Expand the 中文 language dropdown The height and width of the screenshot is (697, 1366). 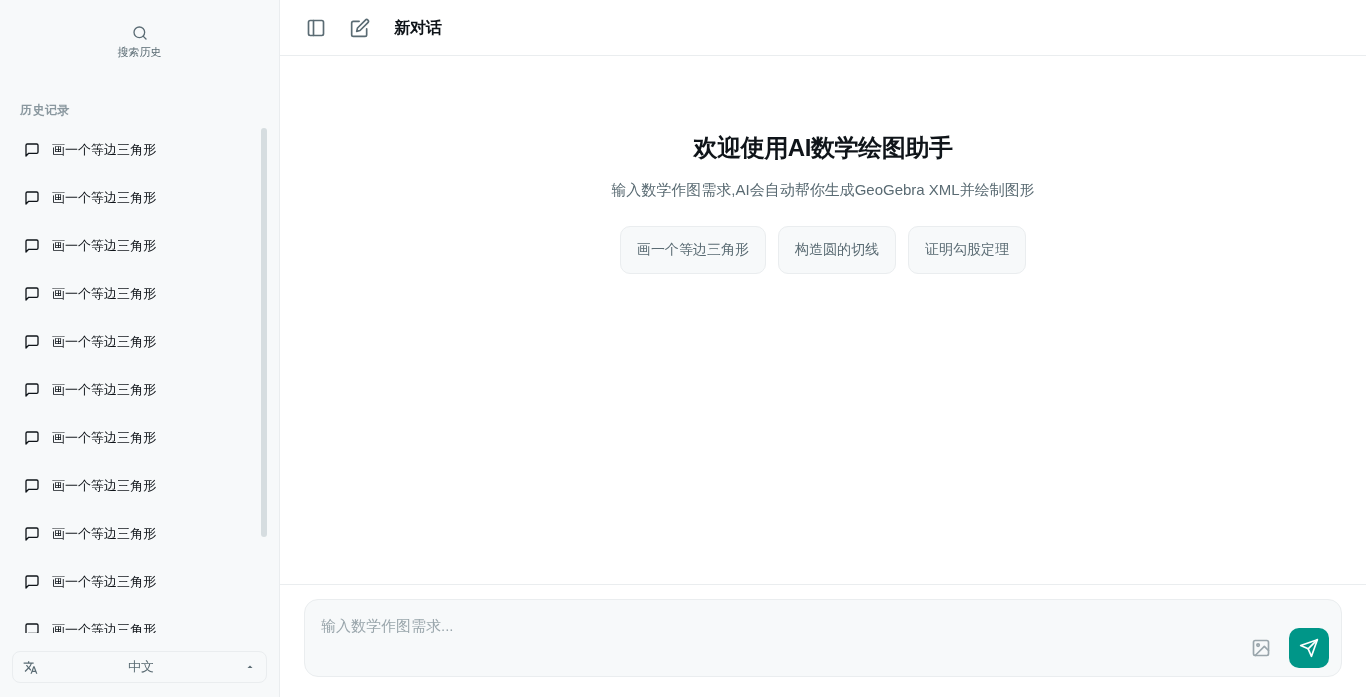(139, 667)
